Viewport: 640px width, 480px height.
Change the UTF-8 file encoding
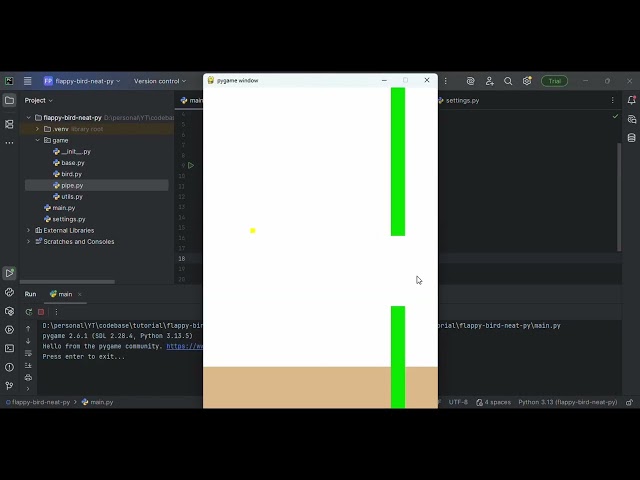[x=458, y=402]
